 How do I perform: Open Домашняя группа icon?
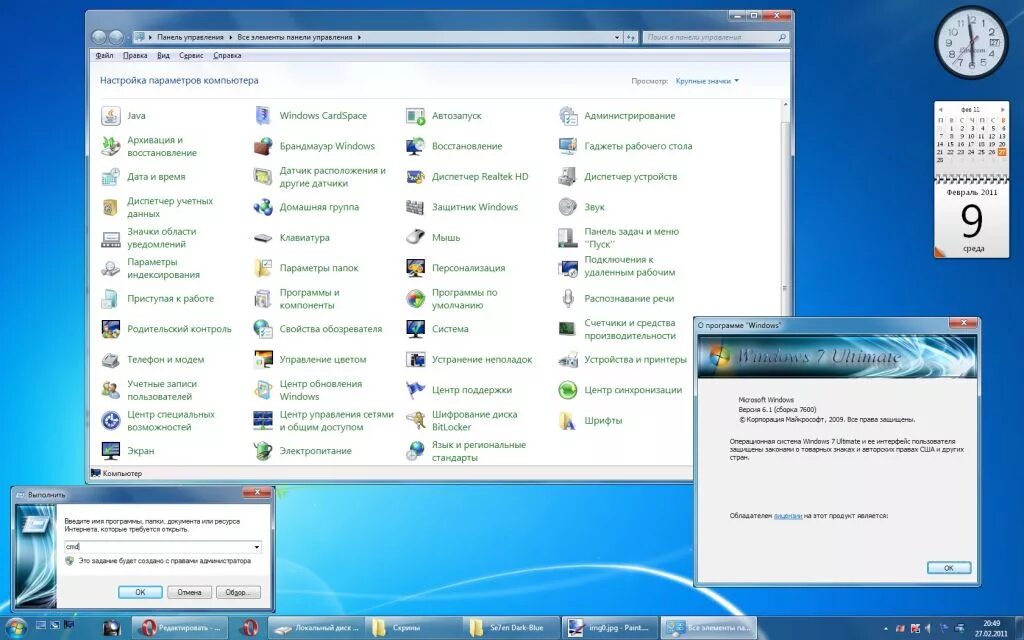tap(263, 207)
